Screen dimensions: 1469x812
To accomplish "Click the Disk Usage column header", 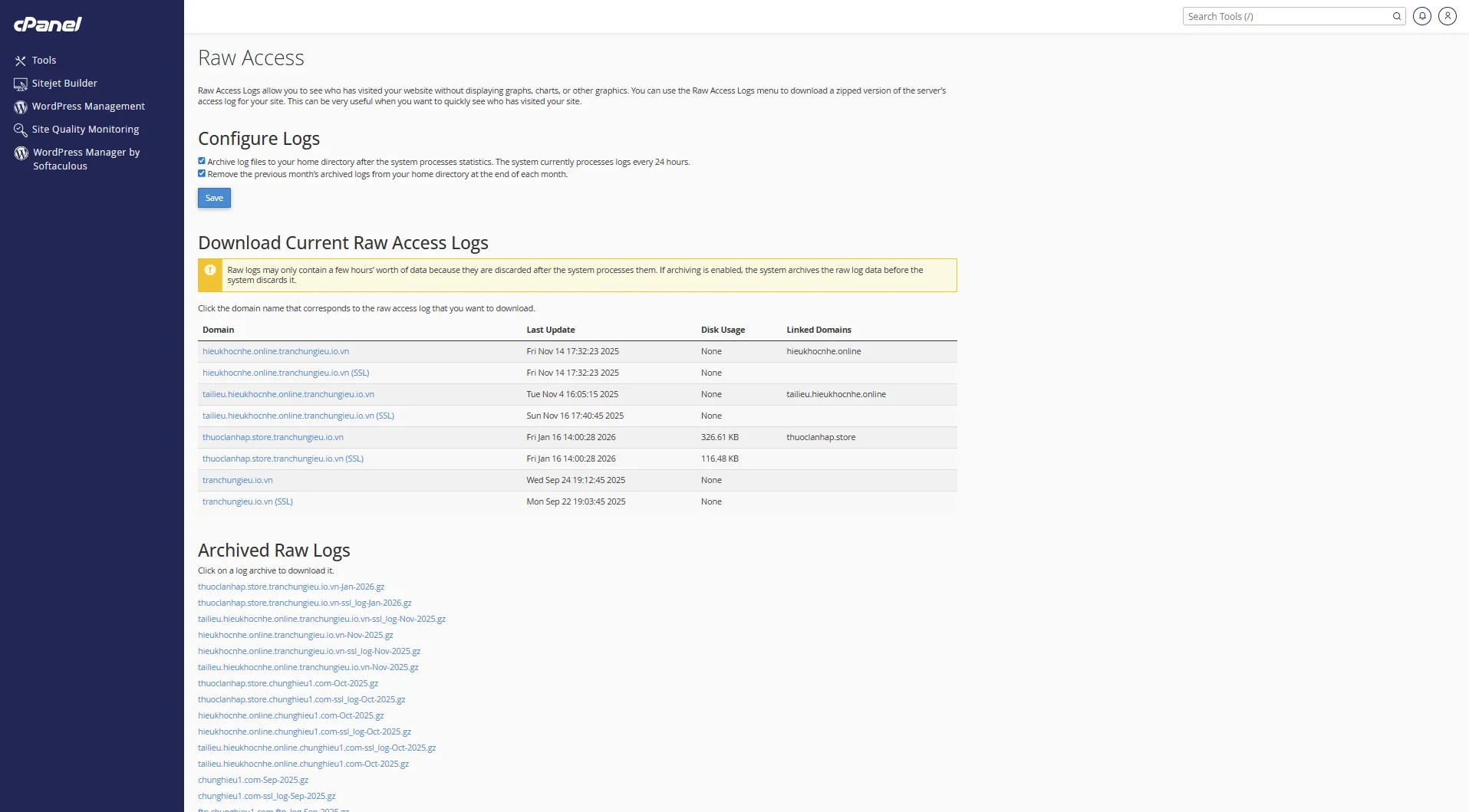I will coord(723,330).
